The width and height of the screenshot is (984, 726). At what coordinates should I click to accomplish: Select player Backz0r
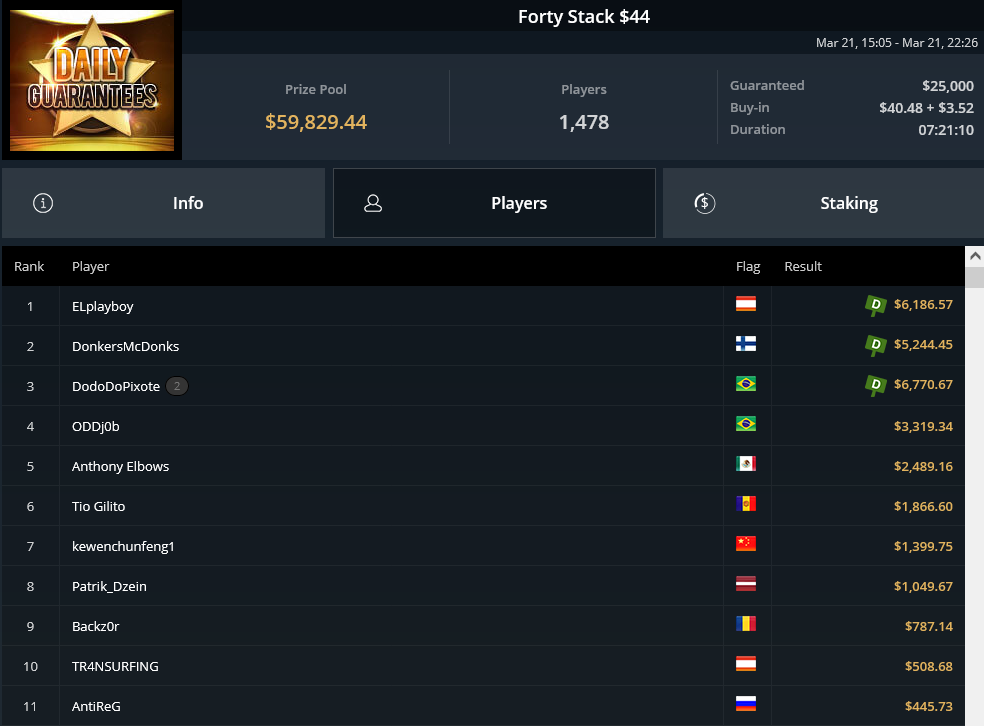95,626
